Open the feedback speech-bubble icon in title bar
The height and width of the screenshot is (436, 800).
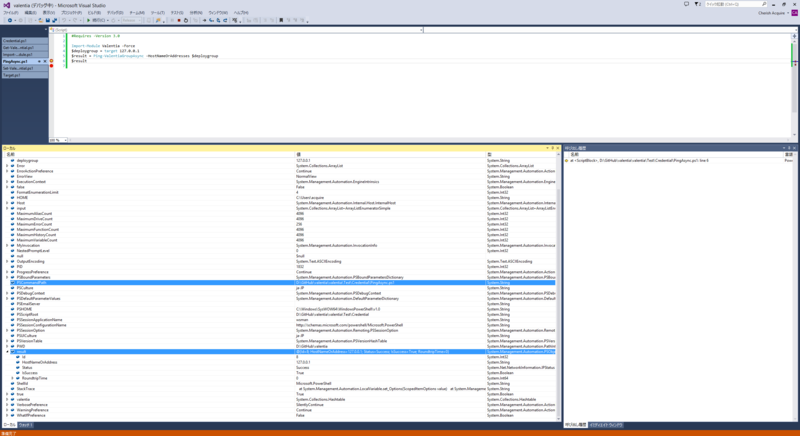coord(686,4)
